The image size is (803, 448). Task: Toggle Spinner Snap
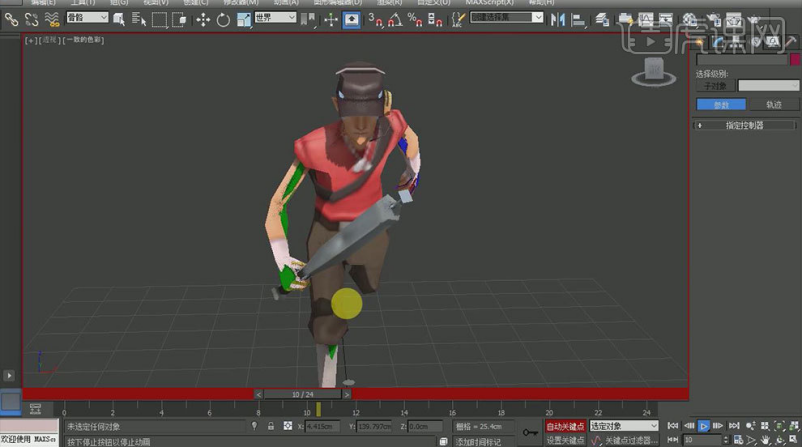point(435,20)
